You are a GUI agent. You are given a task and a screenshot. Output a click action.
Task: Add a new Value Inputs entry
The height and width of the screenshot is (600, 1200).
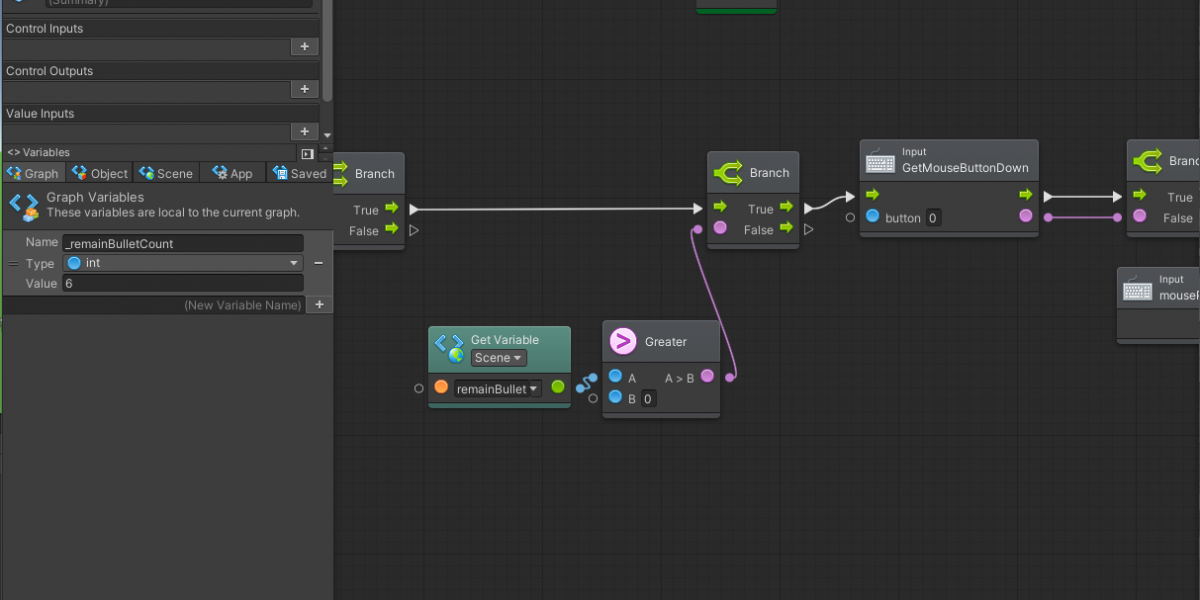304,132
